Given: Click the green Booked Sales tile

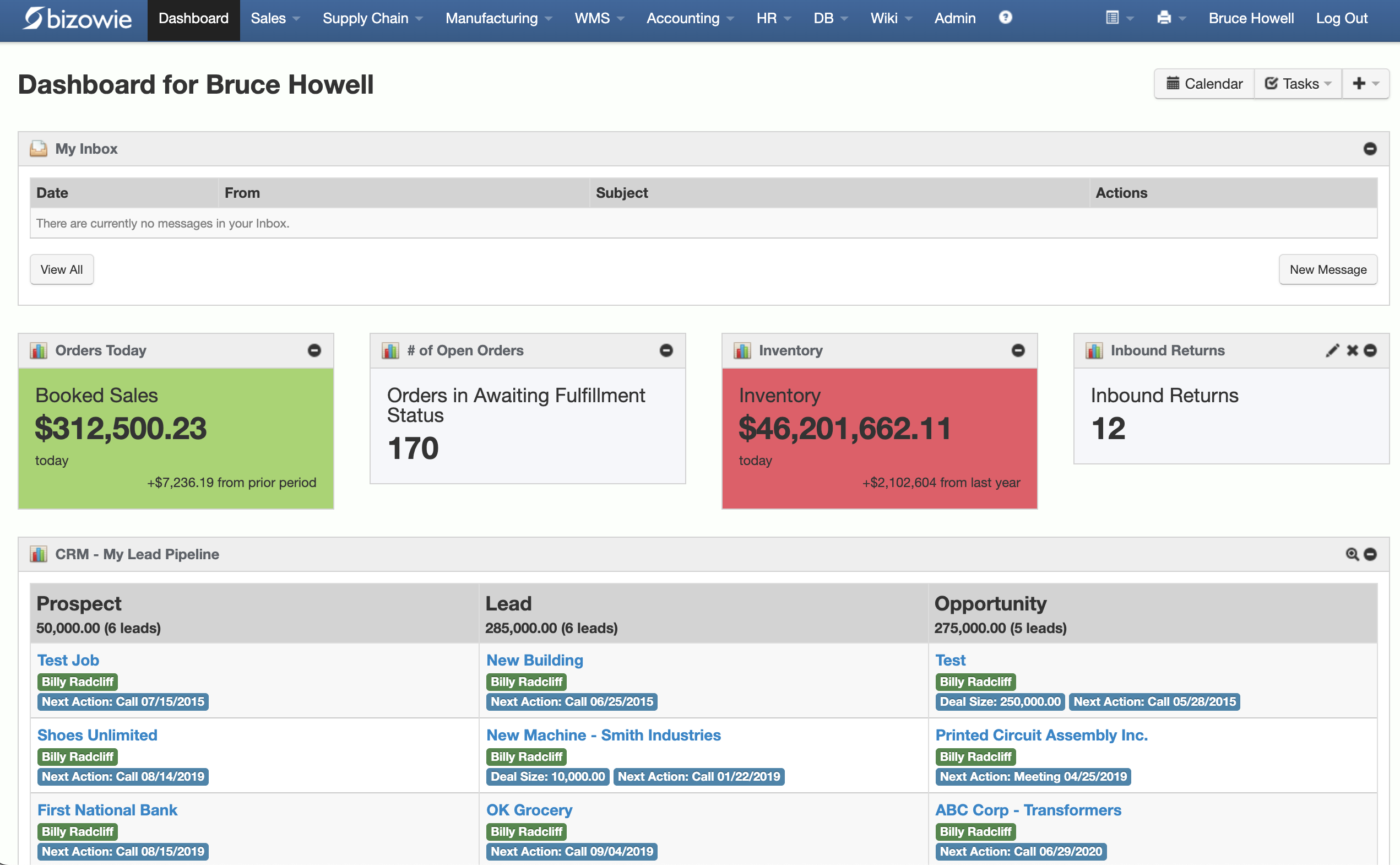Looking at the screenshot, I should pyautogui.click(x=176, y=437).
